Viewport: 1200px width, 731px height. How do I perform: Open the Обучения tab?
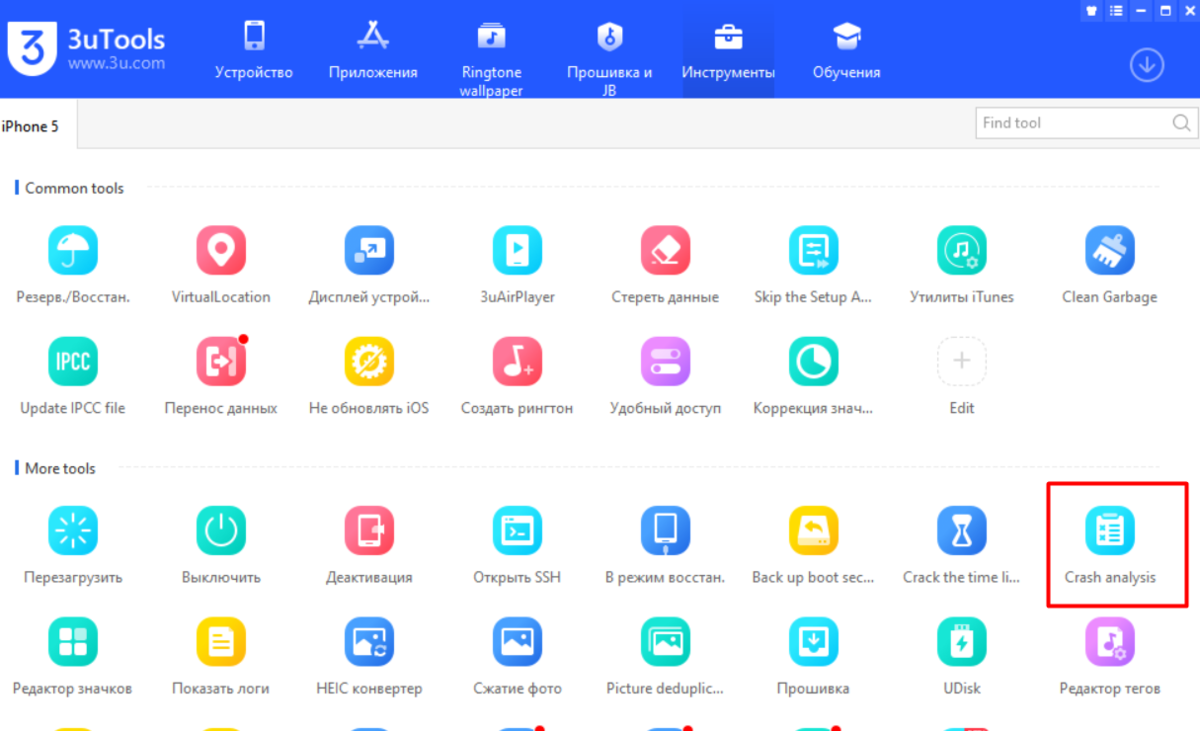pos(847,50)
